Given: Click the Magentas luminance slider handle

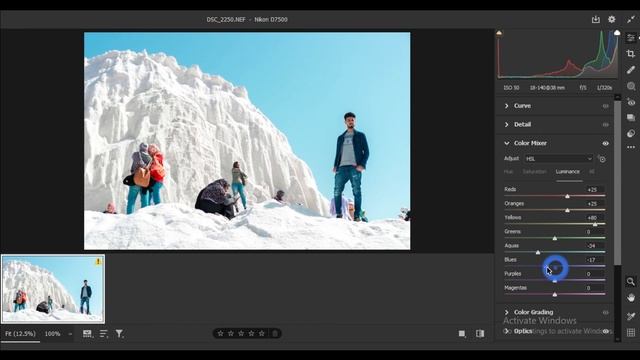Looking at the screenshot, I should 555,294.
